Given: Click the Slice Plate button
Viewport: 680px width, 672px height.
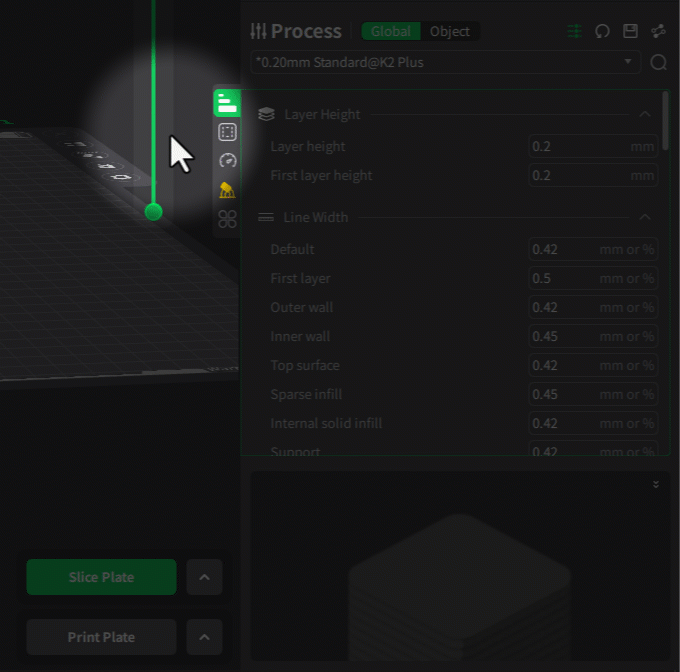Looking at the screenshot, I should 101,577.
